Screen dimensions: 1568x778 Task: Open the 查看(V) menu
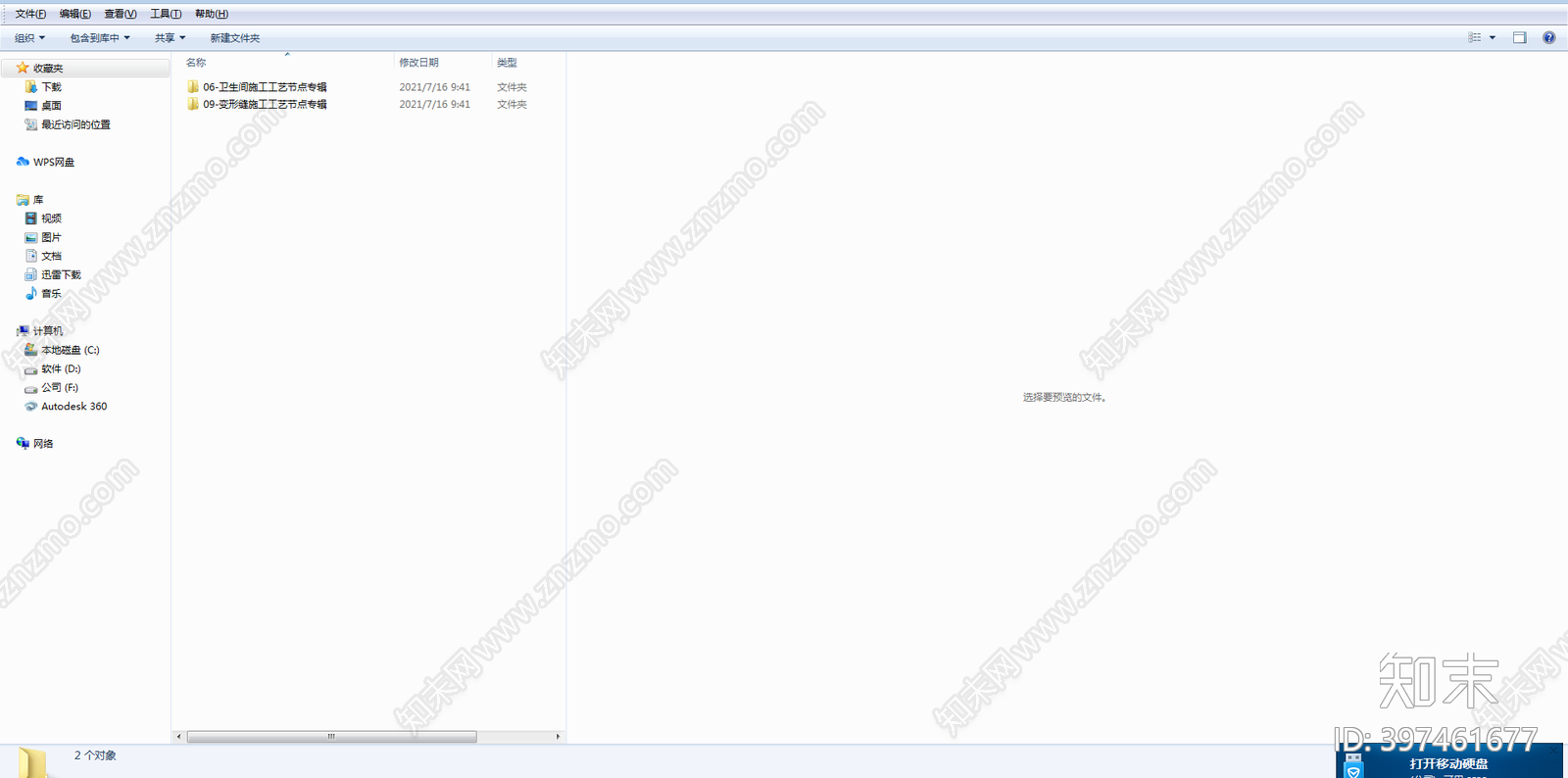[121, 14]
